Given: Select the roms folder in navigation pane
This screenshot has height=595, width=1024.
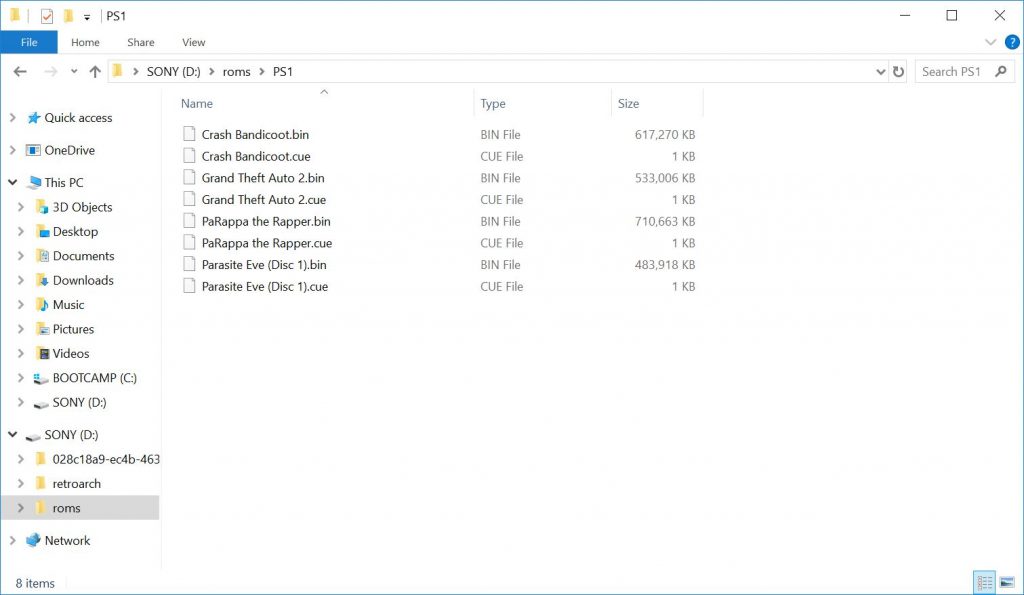Looking at the screenshot, I should pyautogui.click(x=67, y=508).
